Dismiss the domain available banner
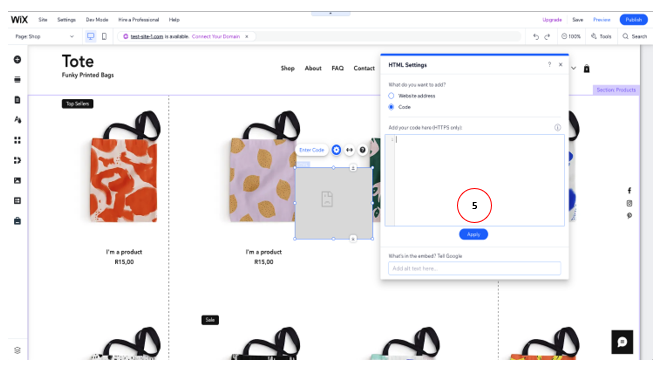Screen dimensions: 672x373 click(x=247, y=36)
